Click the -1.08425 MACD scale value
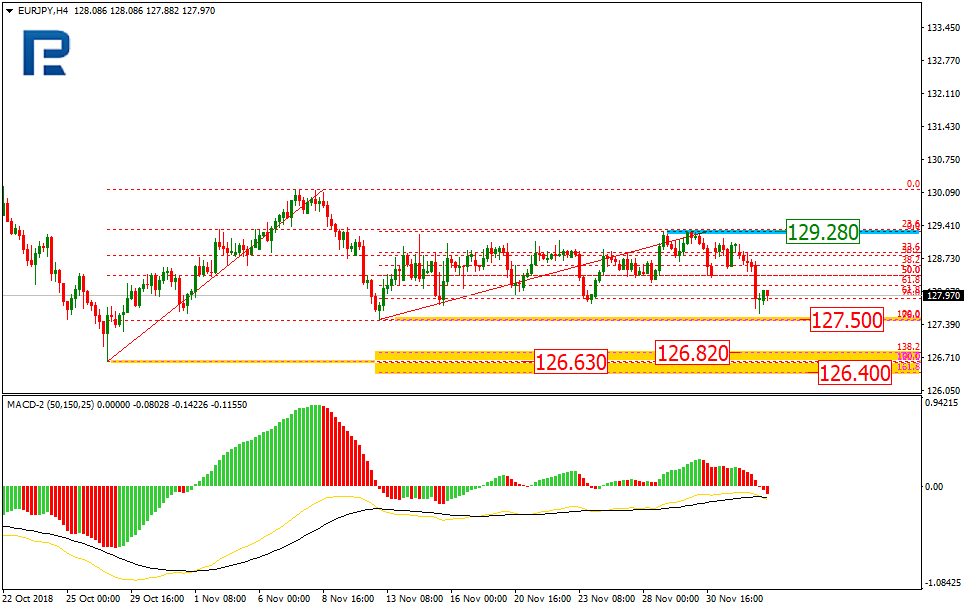 point(943,582)
